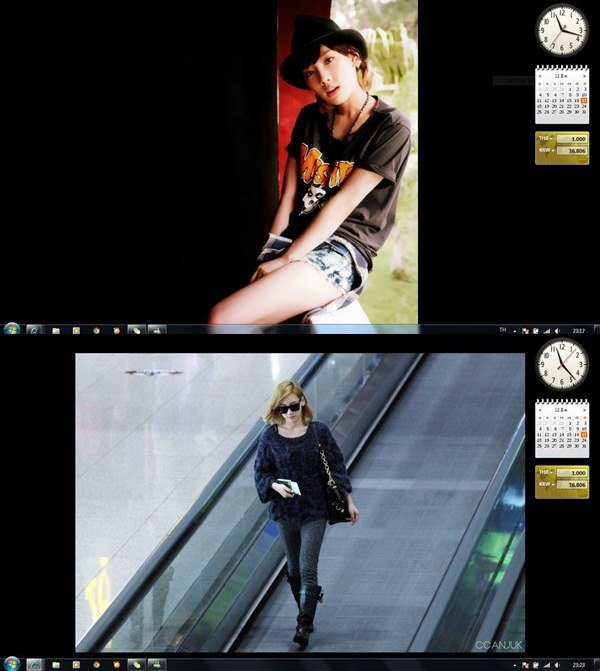Launch Google Chrome from the 23:17 taskbar
This screenshot has width=600, height=671.
pos(96,330)
